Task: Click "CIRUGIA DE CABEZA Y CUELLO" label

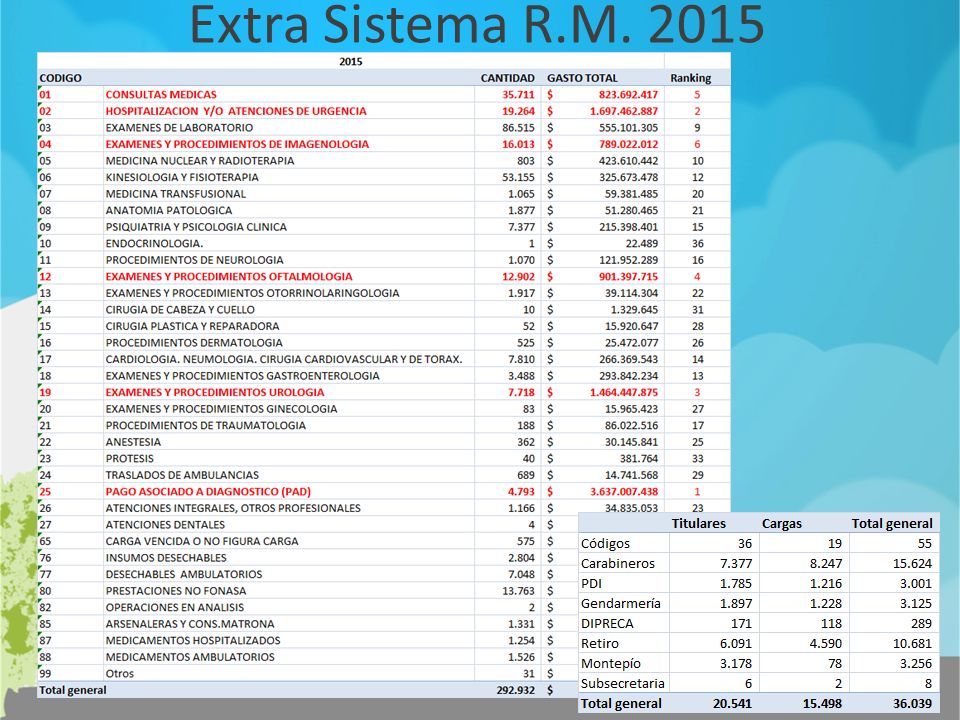Action: pyautogui.click(x=180, y=309)
